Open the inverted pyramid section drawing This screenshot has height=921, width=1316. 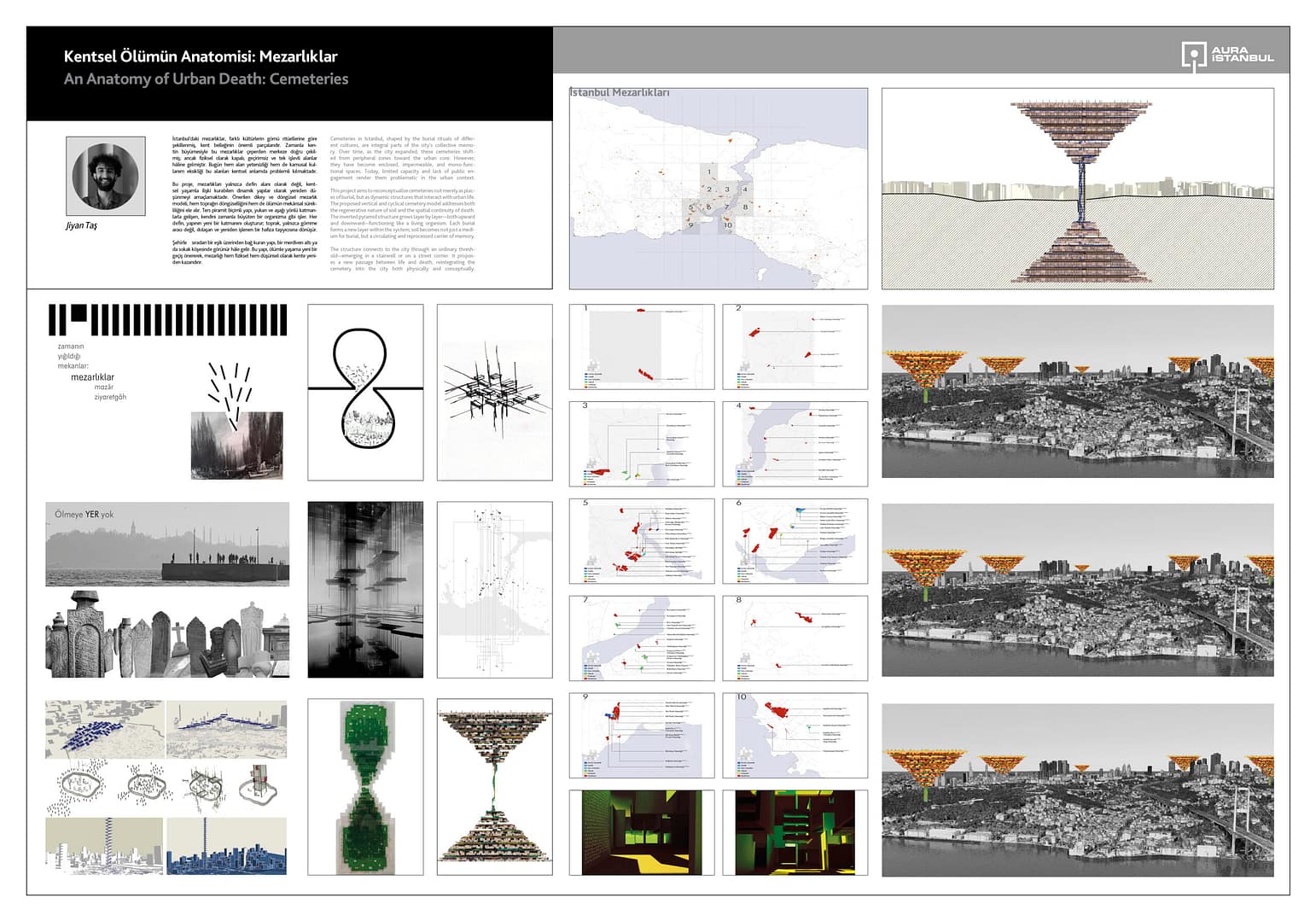point(1077,189)
